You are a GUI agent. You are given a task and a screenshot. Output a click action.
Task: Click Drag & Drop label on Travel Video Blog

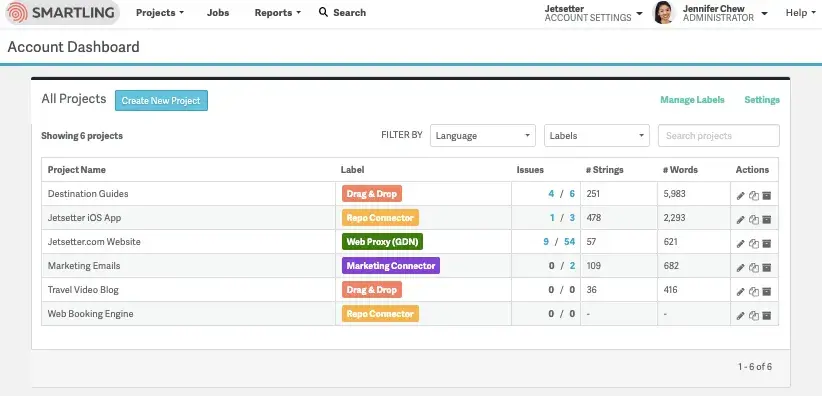click(x=372, y=290)
